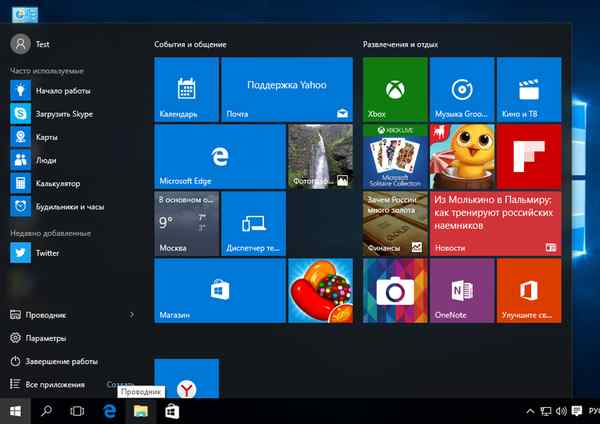The height and width of the screenshot is (424, 600).
Task: Click the События и общение group header
Action: point(190,44)
